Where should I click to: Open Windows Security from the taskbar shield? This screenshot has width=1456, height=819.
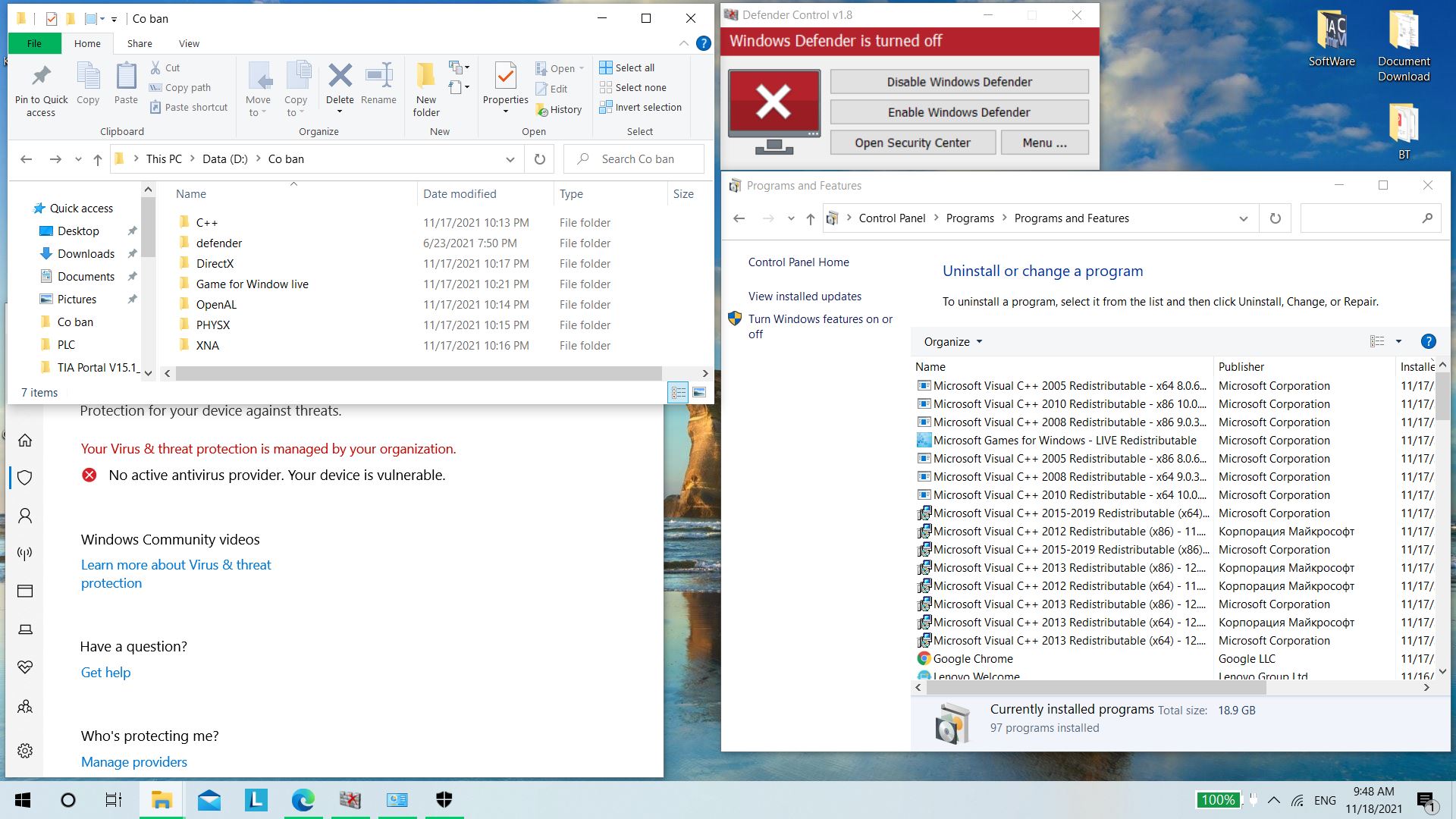pyautogui.click(x=443, y=799)
